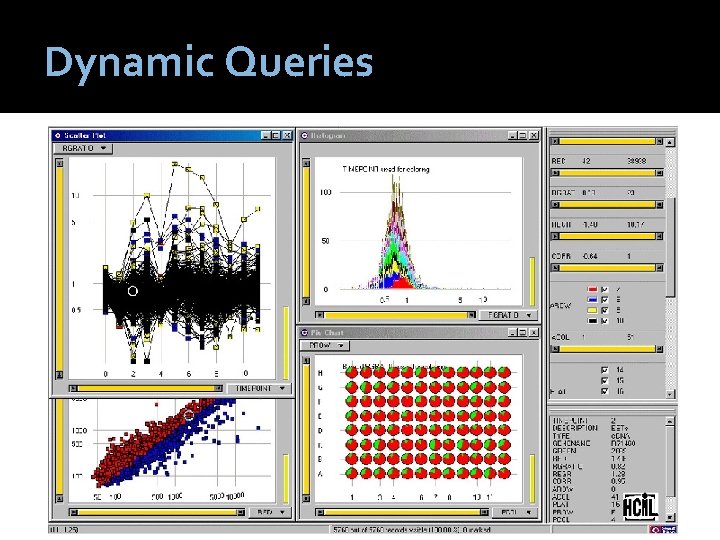Viewport: 720px width, 540px height.
Task: Click top arrow of Pie Chart vertical slider
Action: (306, 361)
